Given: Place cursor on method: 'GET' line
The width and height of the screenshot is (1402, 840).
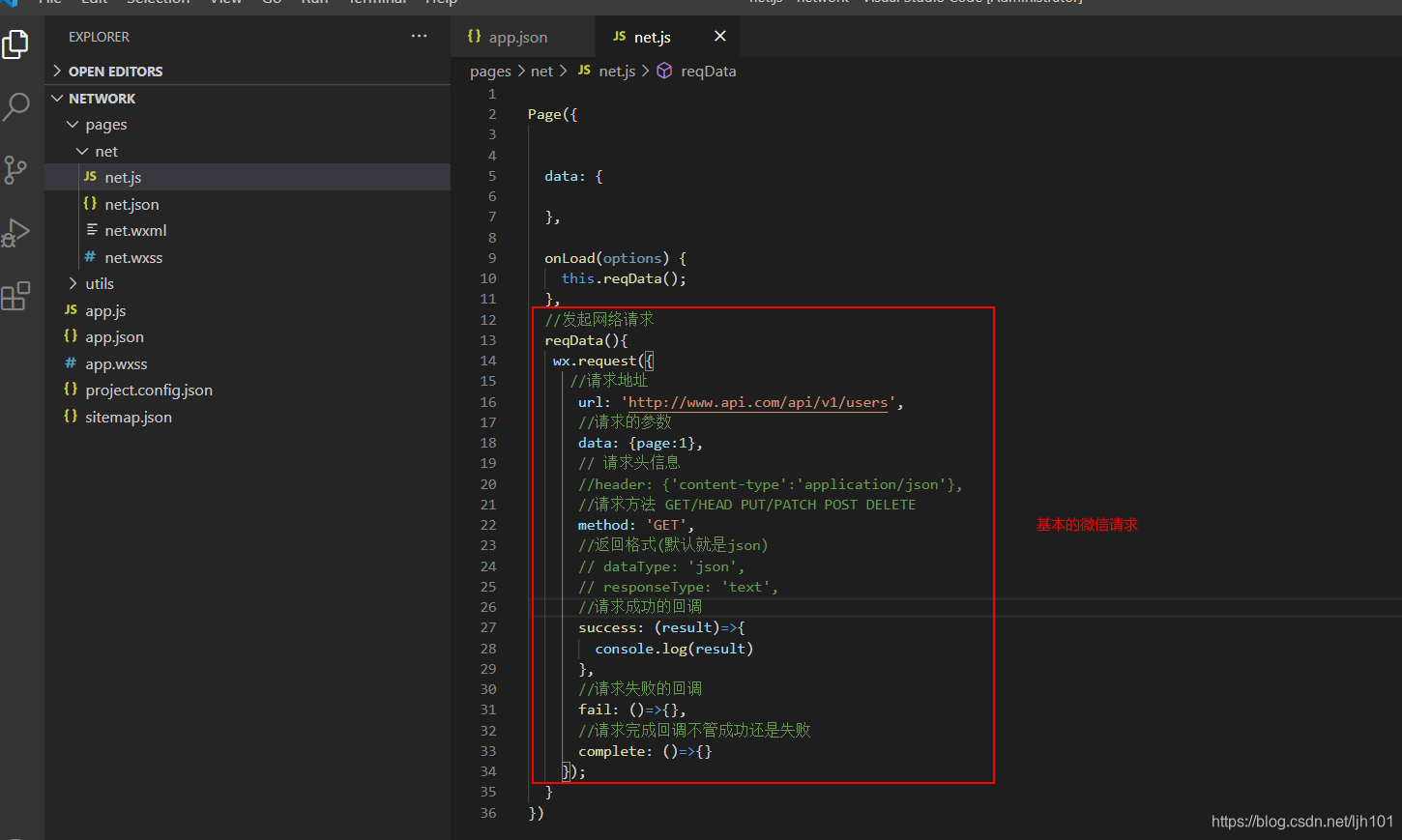Looking at the screenshot, I should [x=636, y=525].
